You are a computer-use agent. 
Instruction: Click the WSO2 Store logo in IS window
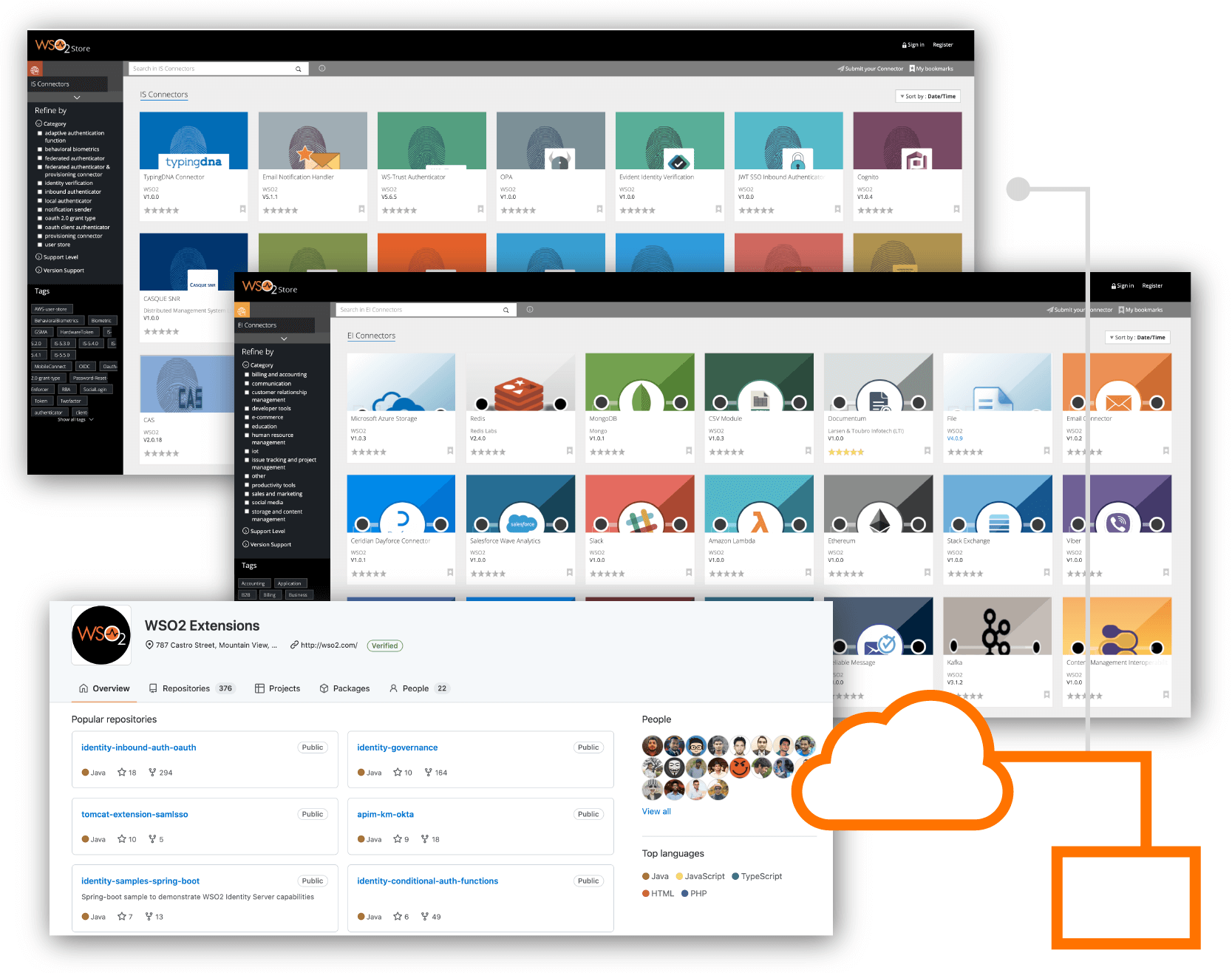pyautogui.click(x=63, y=46)
